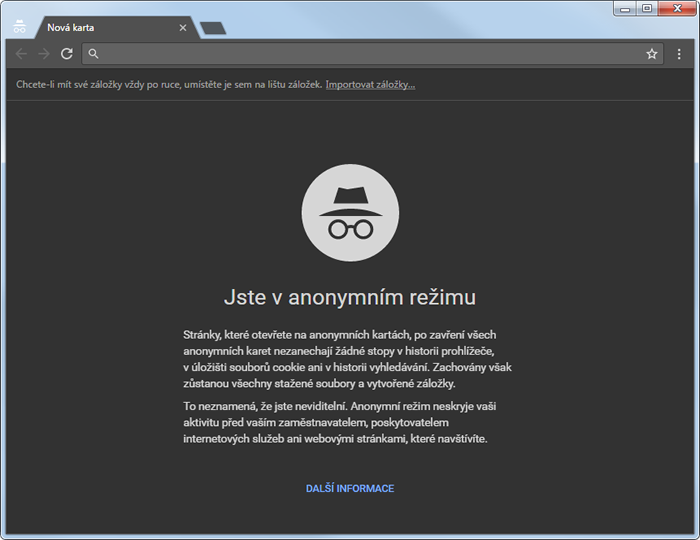Viewport: 700px width, 540px height.
Task: Reload the page with refresh icon
Action: point(67,54)
